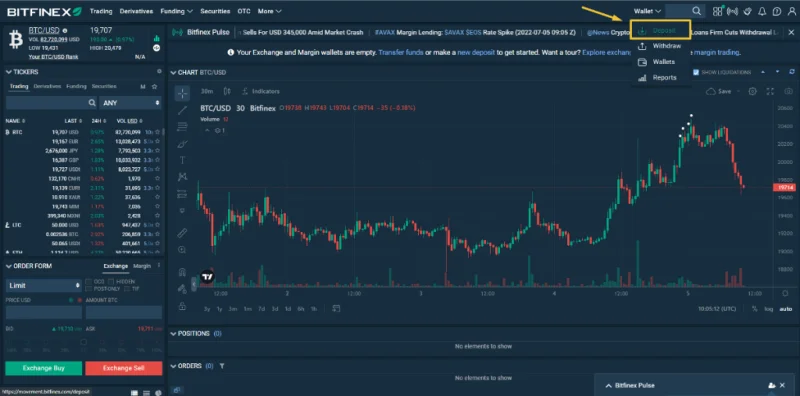Viewport: 800px width, 396px height.
Task: Collapse the Positions panel
Action: click(x=173, y=333)
